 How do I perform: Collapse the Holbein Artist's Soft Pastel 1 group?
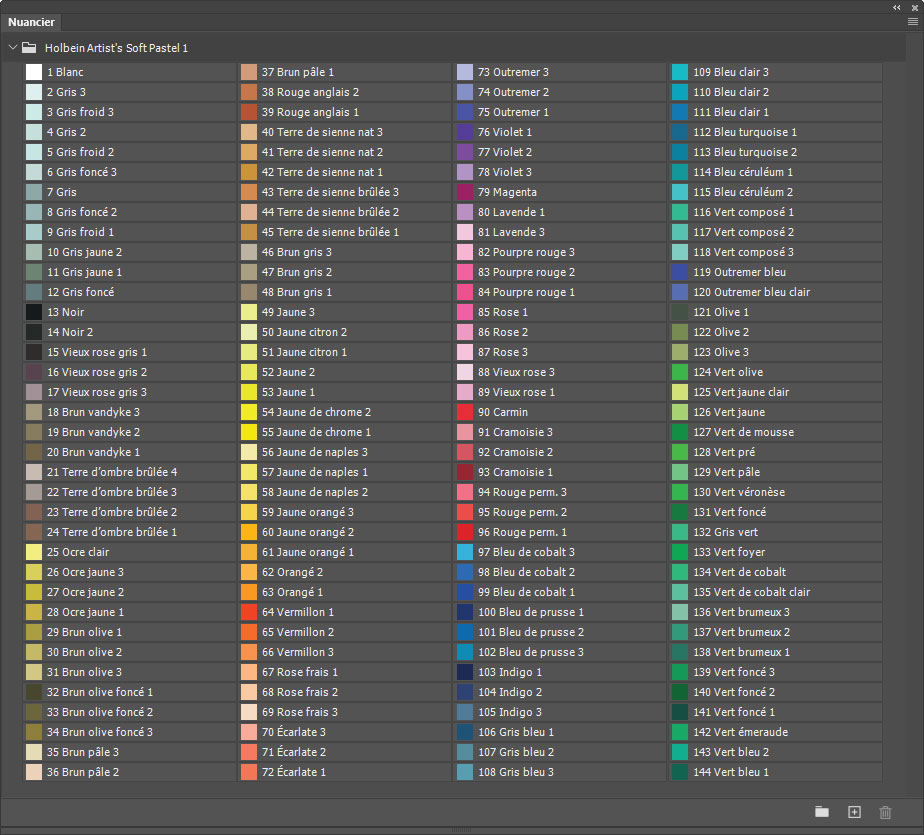pyautogui.click(x=12, y=47)
